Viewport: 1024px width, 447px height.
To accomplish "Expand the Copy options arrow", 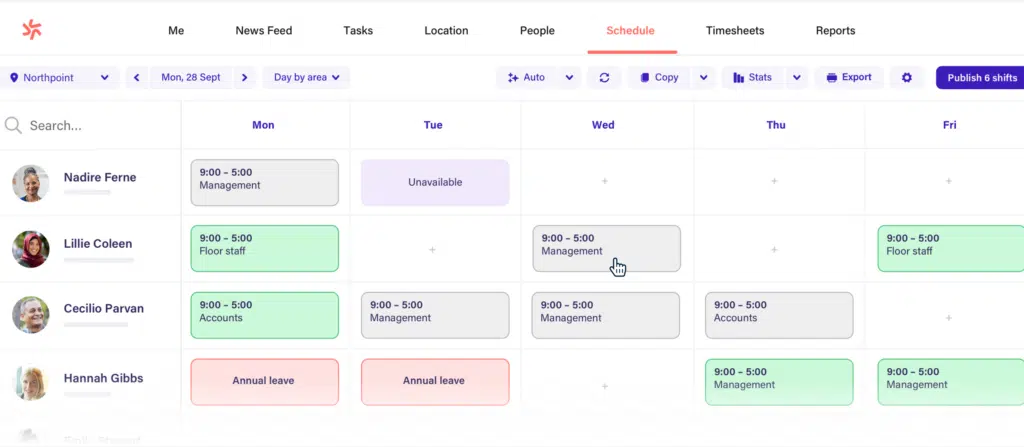I will 703,78.
